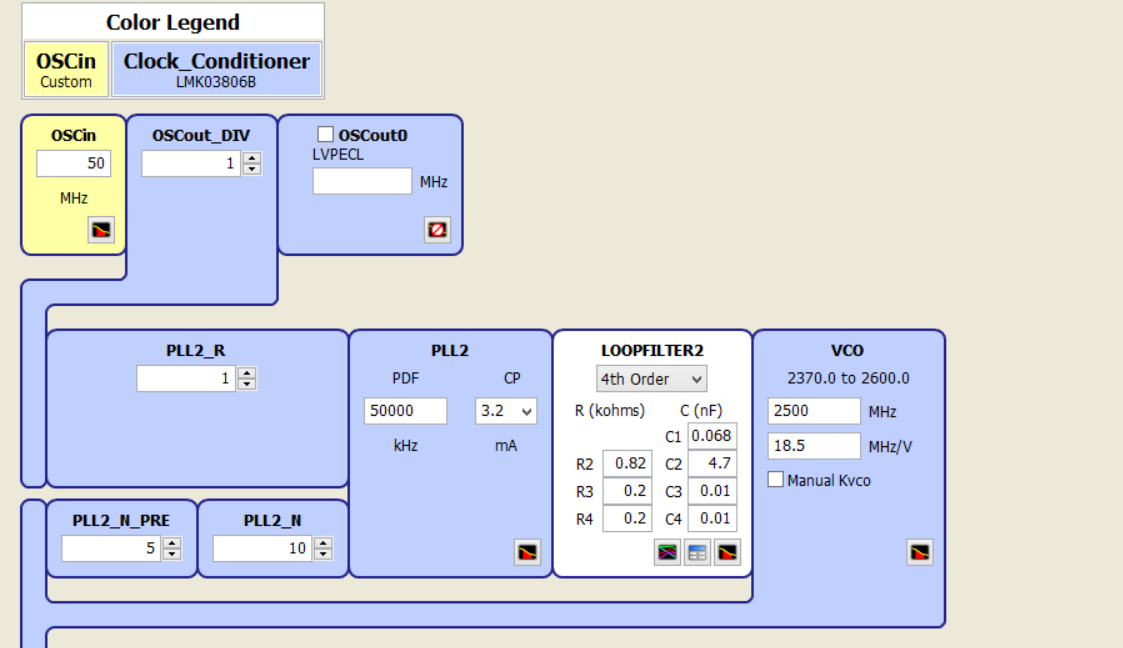Toggle the Manual Kvco checkbox
The height and width of the screenshot is (648, 1123).
click(776, 479)
